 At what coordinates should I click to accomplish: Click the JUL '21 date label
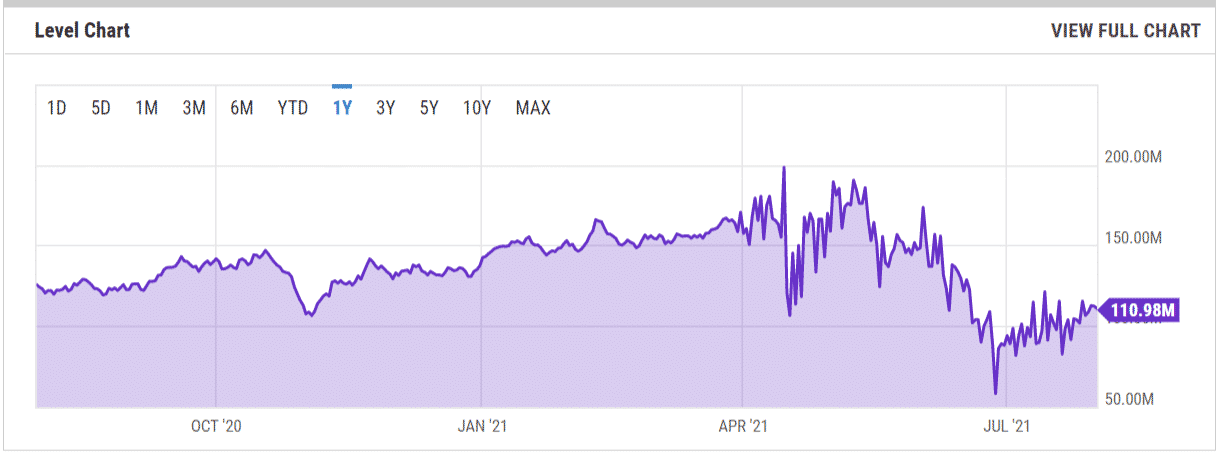1007,426
